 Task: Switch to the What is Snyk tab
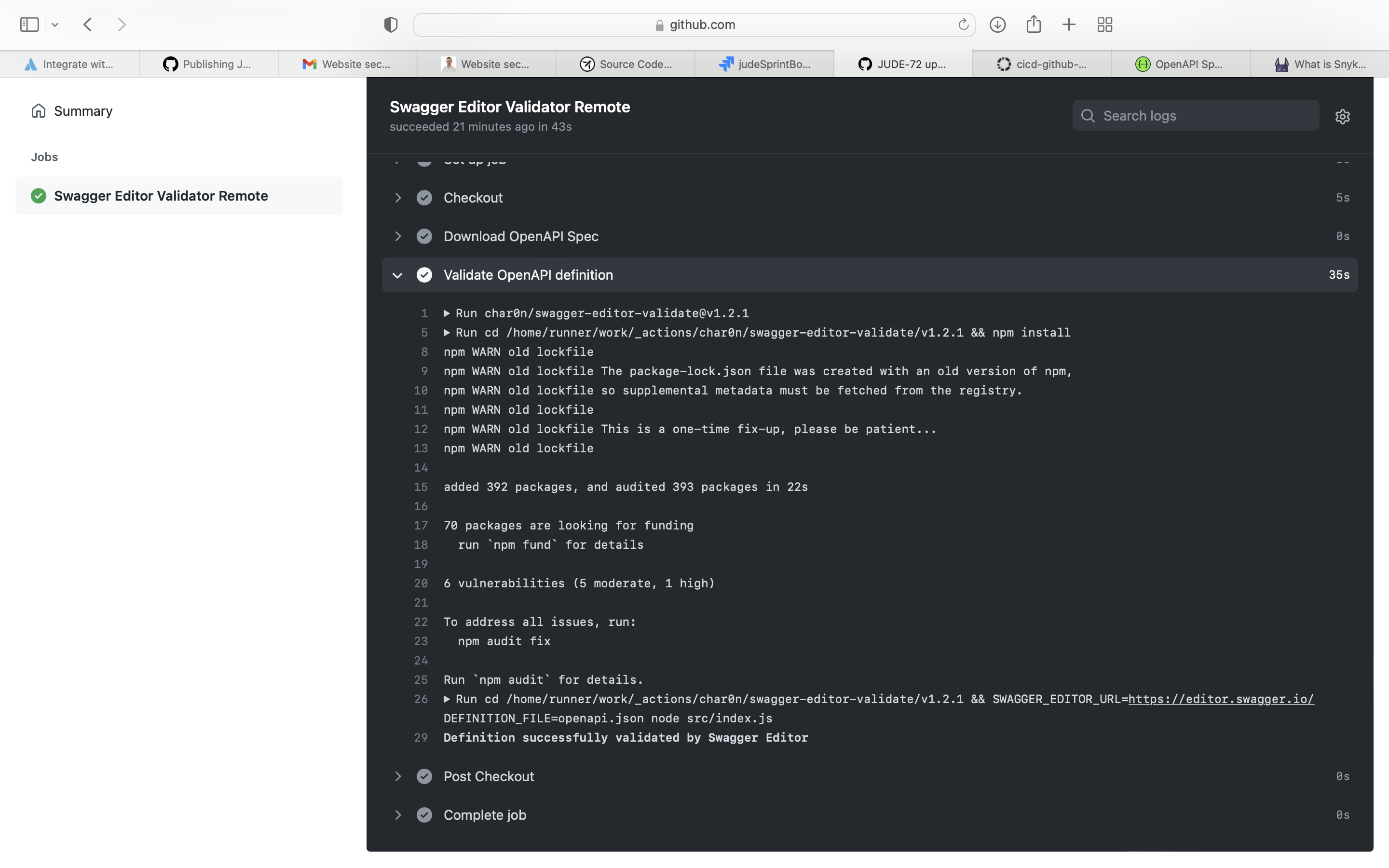tap(1320, 64)
